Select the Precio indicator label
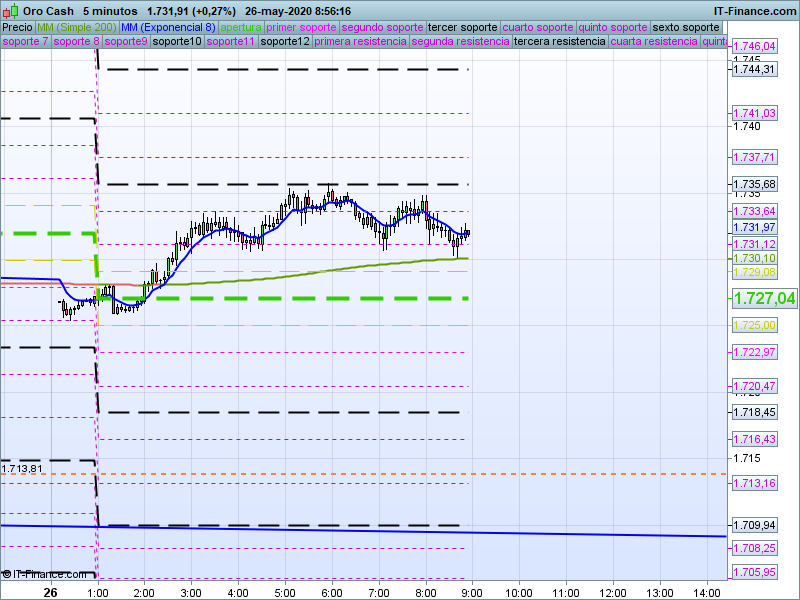Image resolution: width=800 pixels, height=600 pixels. click(17, 27)
